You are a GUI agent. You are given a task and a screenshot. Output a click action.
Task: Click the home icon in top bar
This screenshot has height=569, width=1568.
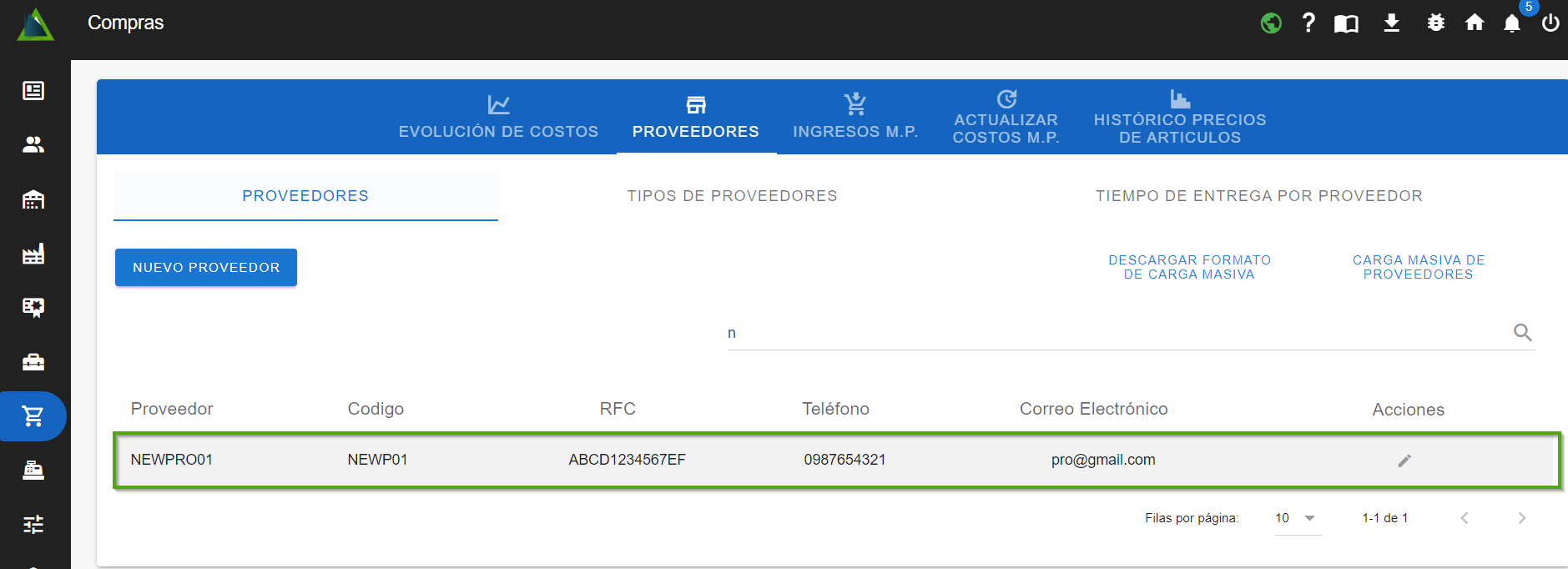1475,23
